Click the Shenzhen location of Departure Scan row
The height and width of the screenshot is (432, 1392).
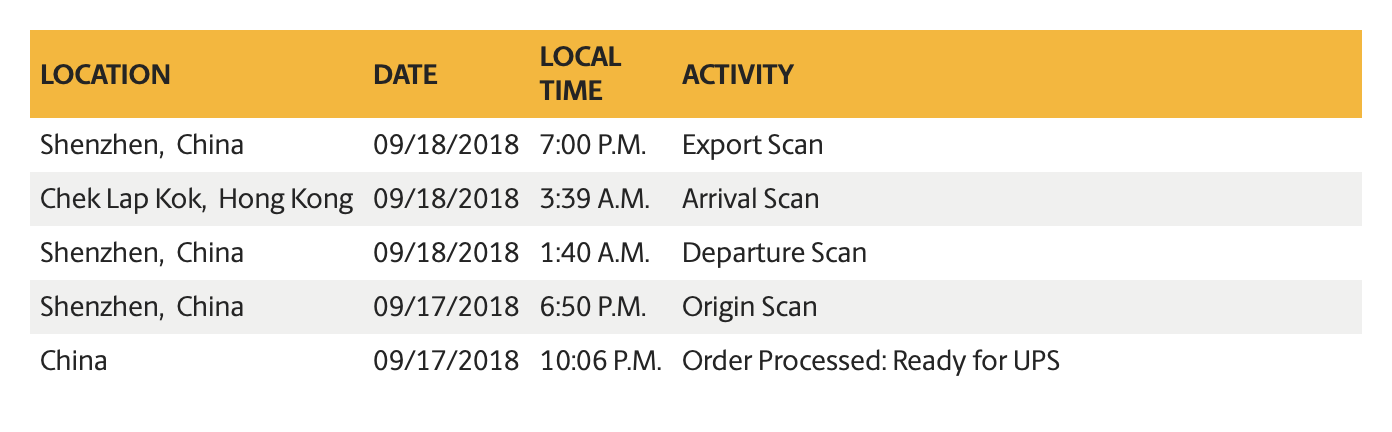tap(141, 252)
